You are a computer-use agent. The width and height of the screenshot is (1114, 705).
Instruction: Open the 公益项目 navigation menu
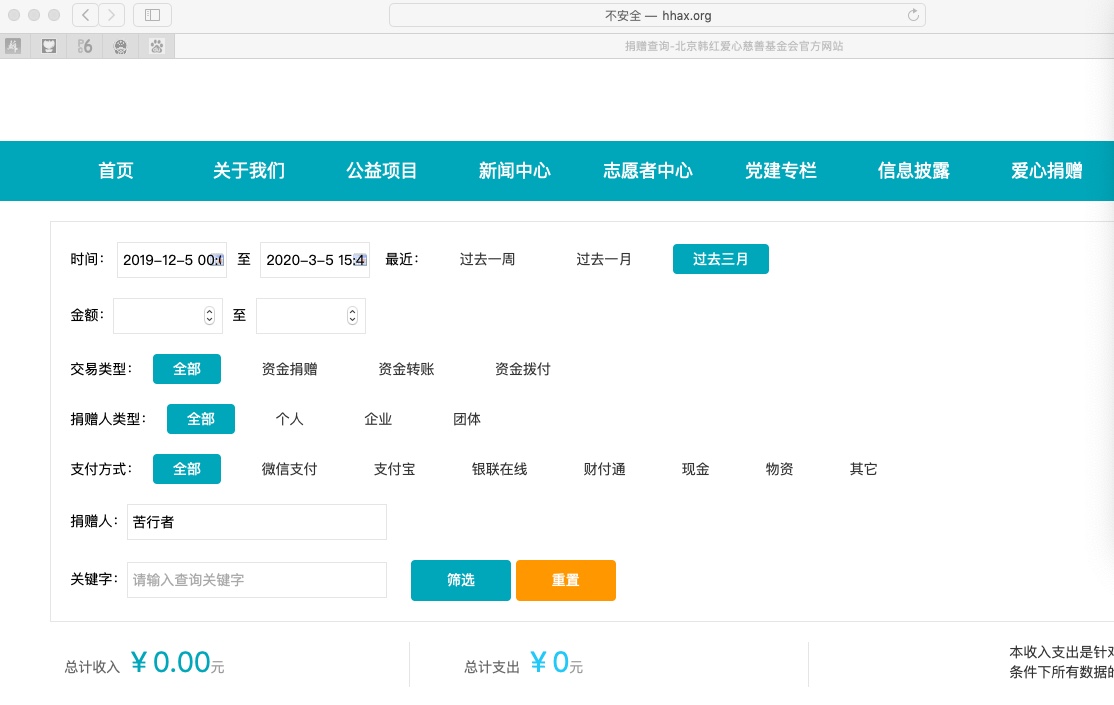click(382, 171)
